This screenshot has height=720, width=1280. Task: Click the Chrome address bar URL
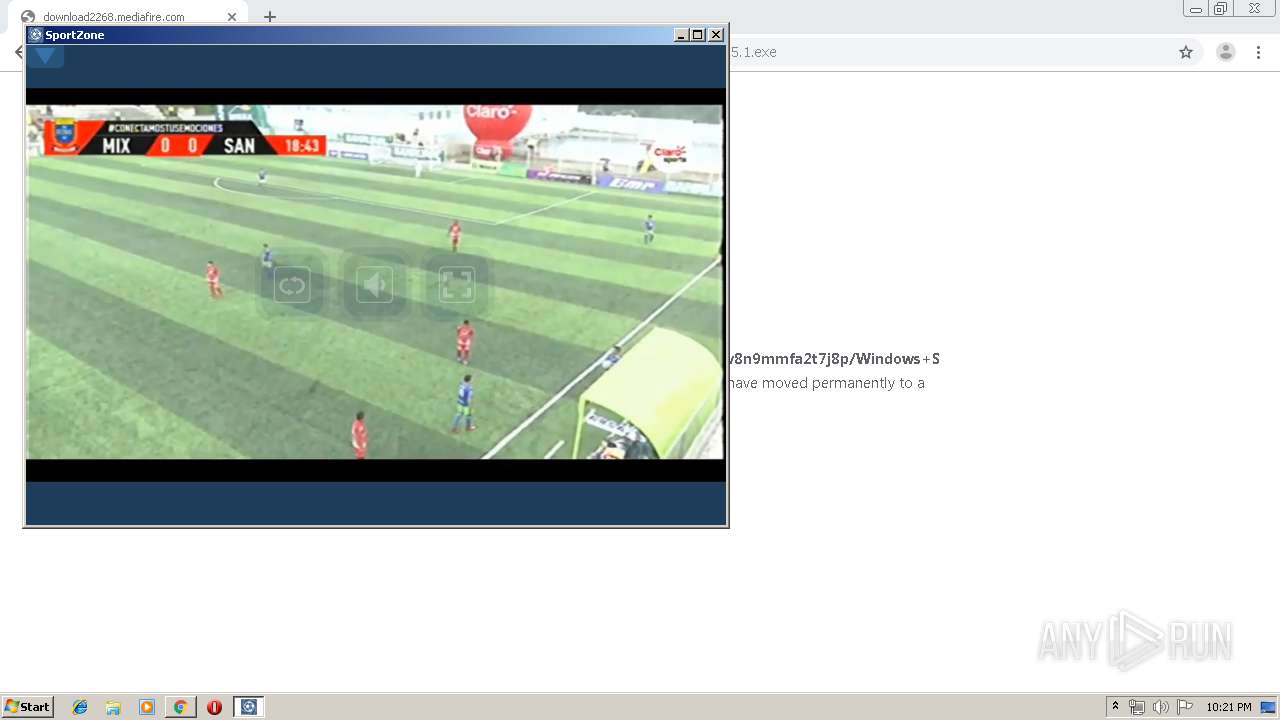[x=753, y=52]
